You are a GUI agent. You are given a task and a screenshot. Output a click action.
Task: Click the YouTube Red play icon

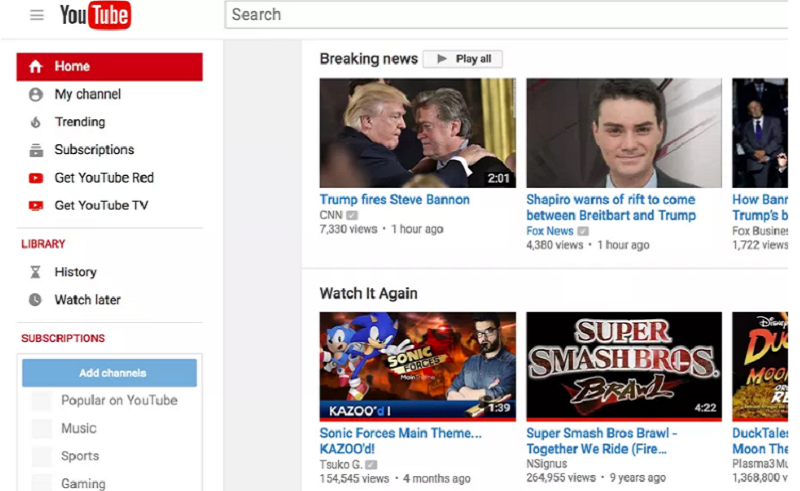36,178
